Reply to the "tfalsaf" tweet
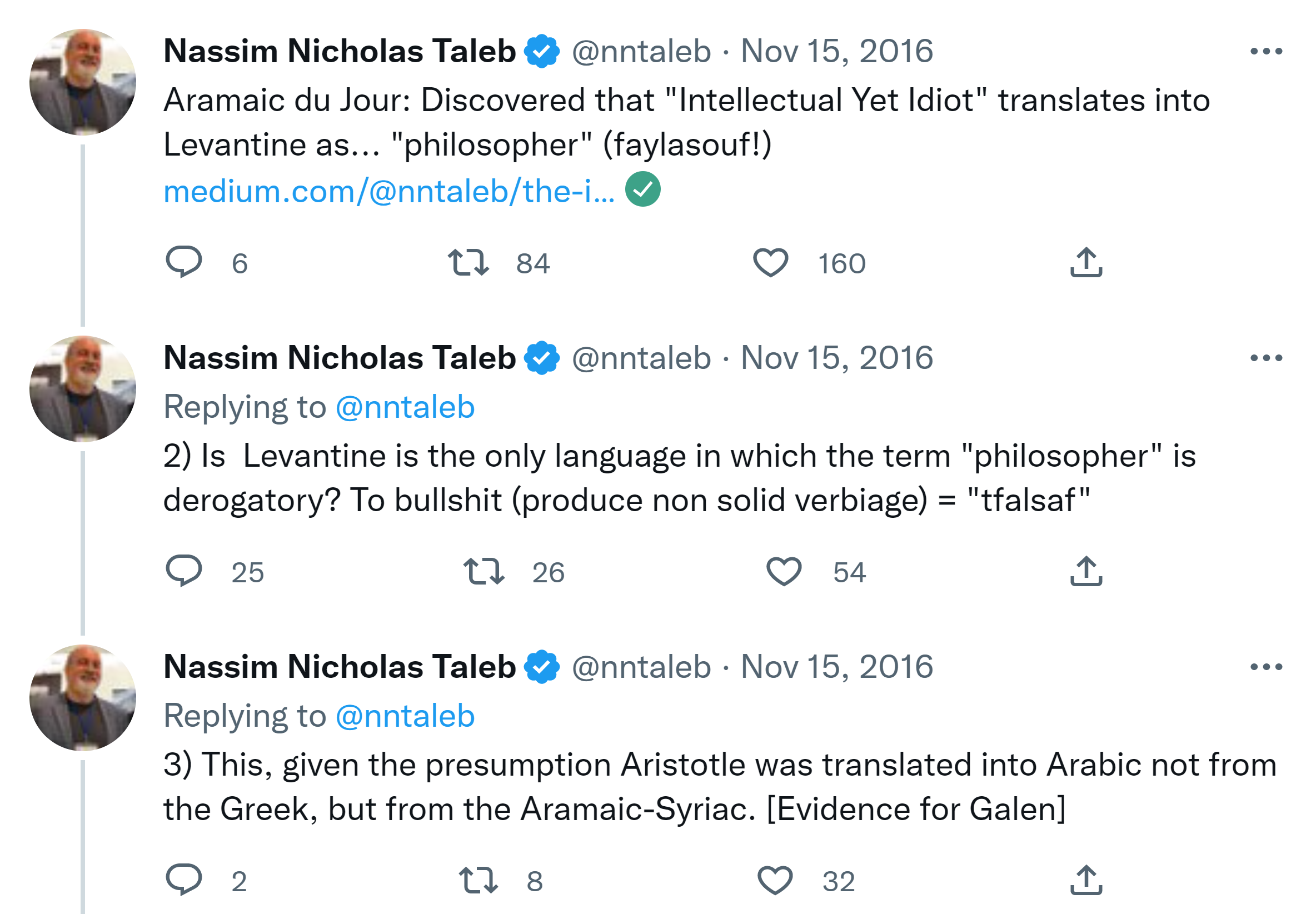The width and height of the screenshot is (1316, 914). click(183, 571)
